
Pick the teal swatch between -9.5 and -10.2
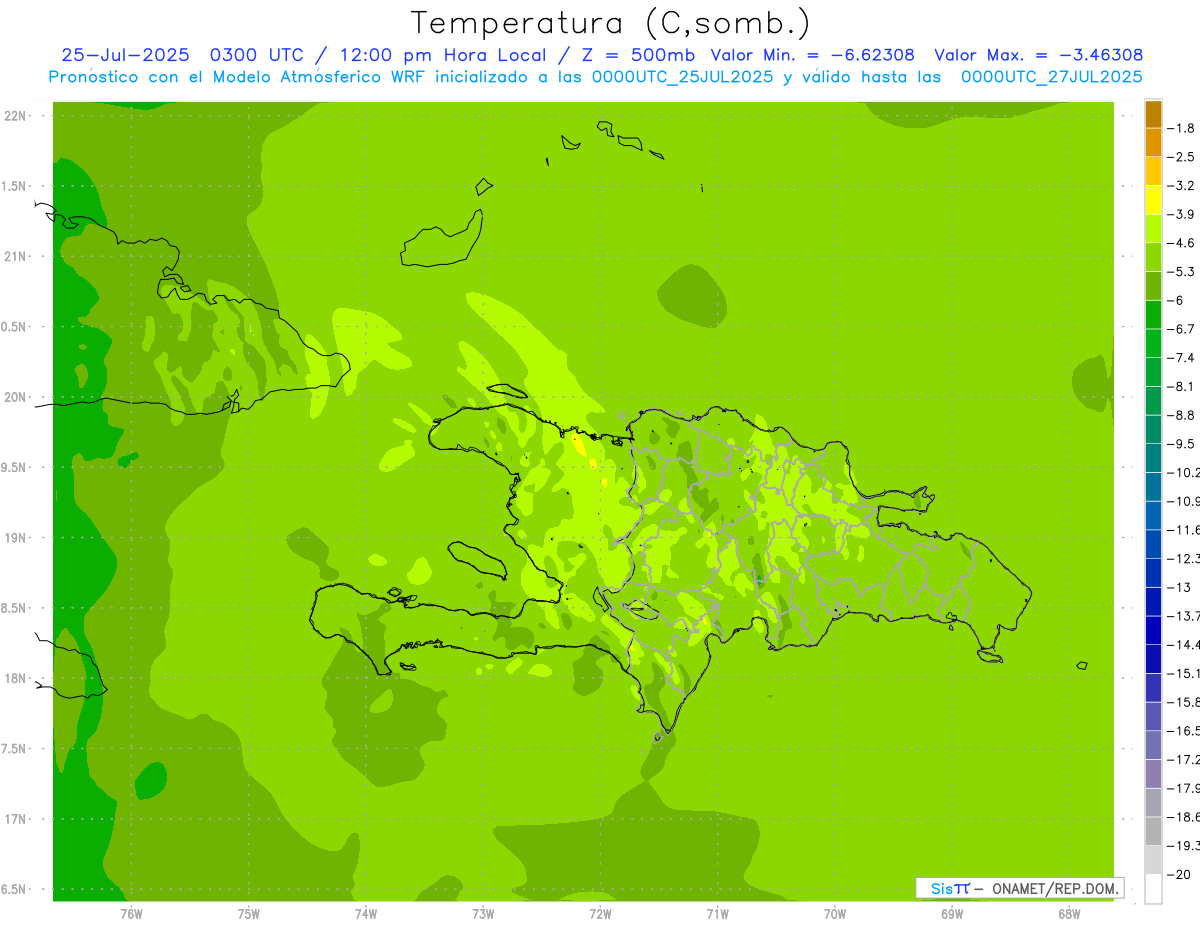[x=1153, y=459]
